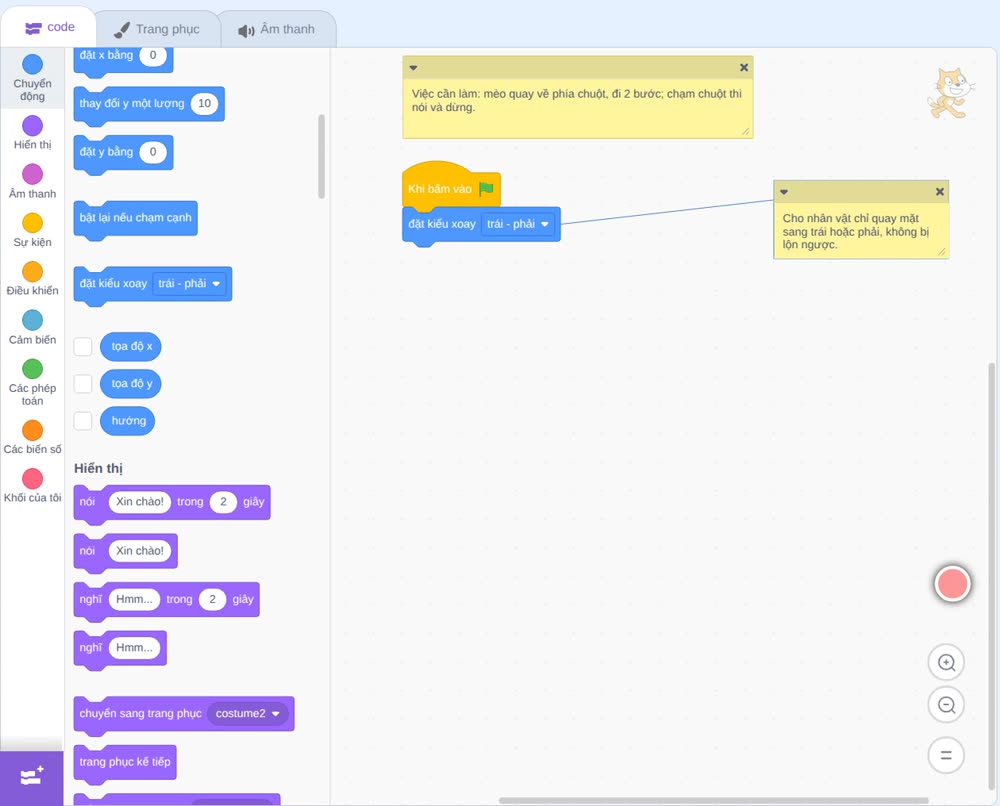Click the workspace vertical scrollbar
This screenshot has width=1000, height=806.
992,577
